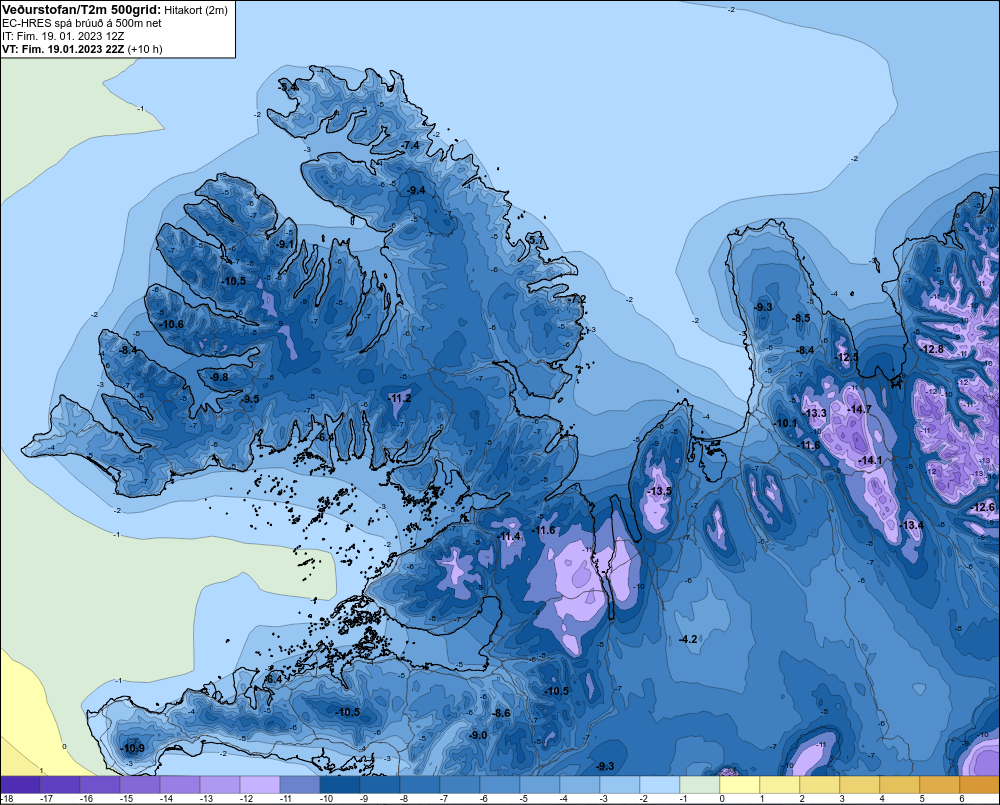1000x805 pixels.
Task: Click the '3' legend scale number
Action: [842, 799]
